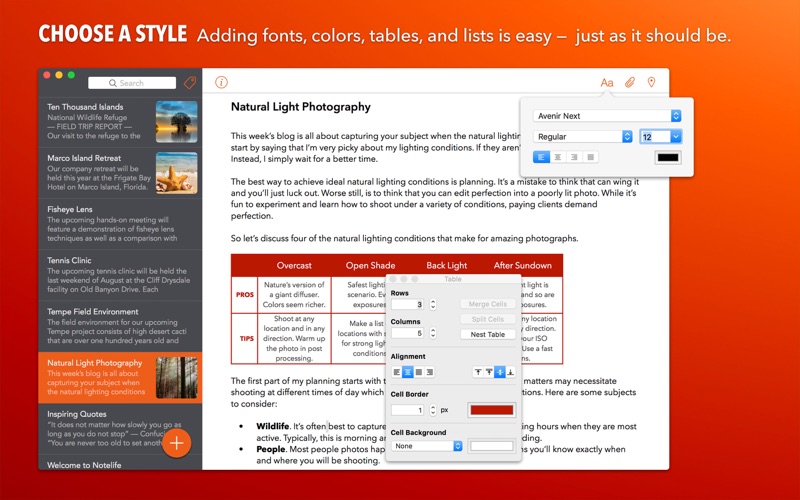Viewport: 800px width, 500px height.
Task: Set second vertical alignment option in Table panel
Action: [489, 372]
